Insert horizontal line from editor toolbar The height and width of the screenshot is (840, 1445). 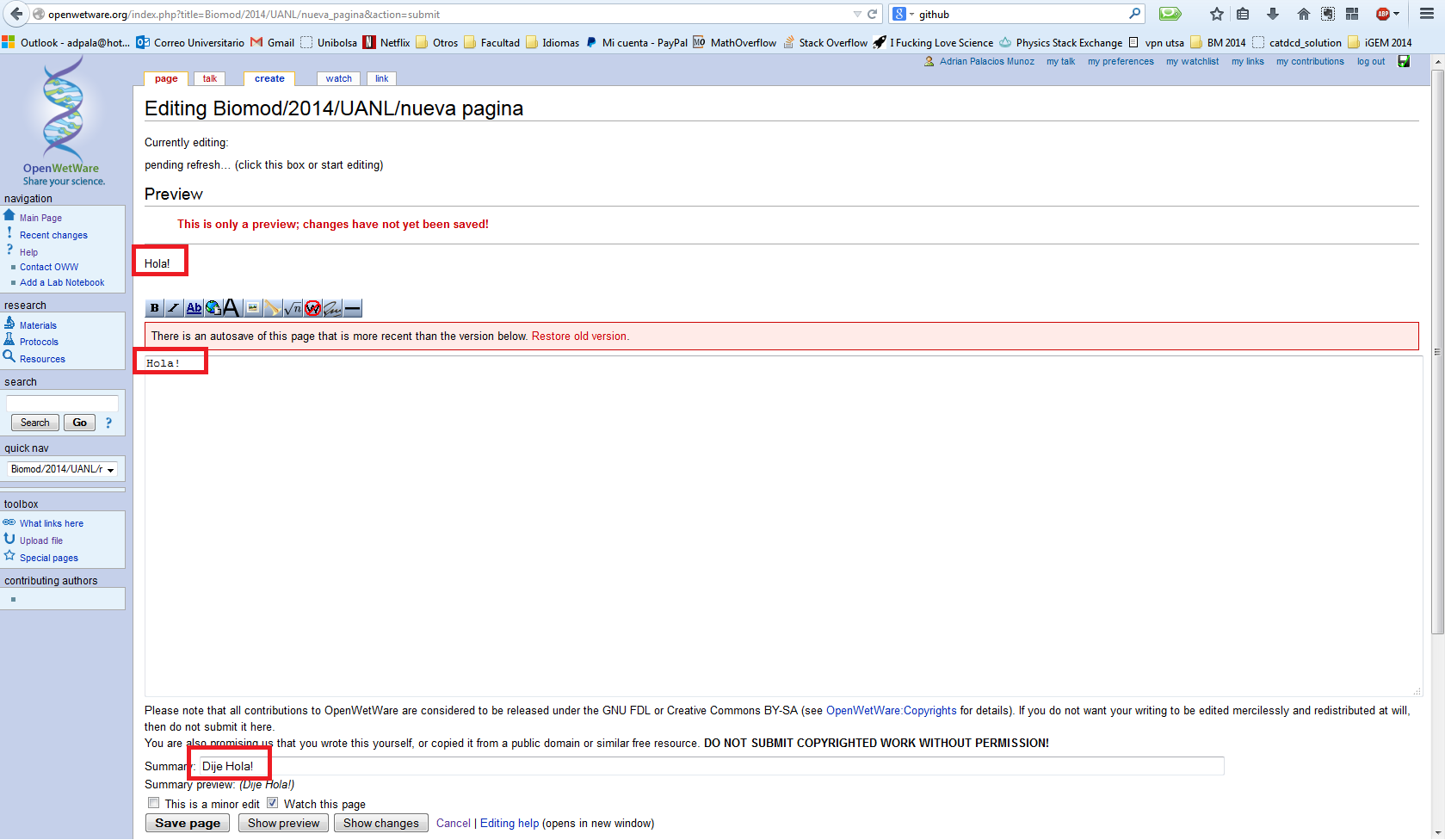click(352, 308)
